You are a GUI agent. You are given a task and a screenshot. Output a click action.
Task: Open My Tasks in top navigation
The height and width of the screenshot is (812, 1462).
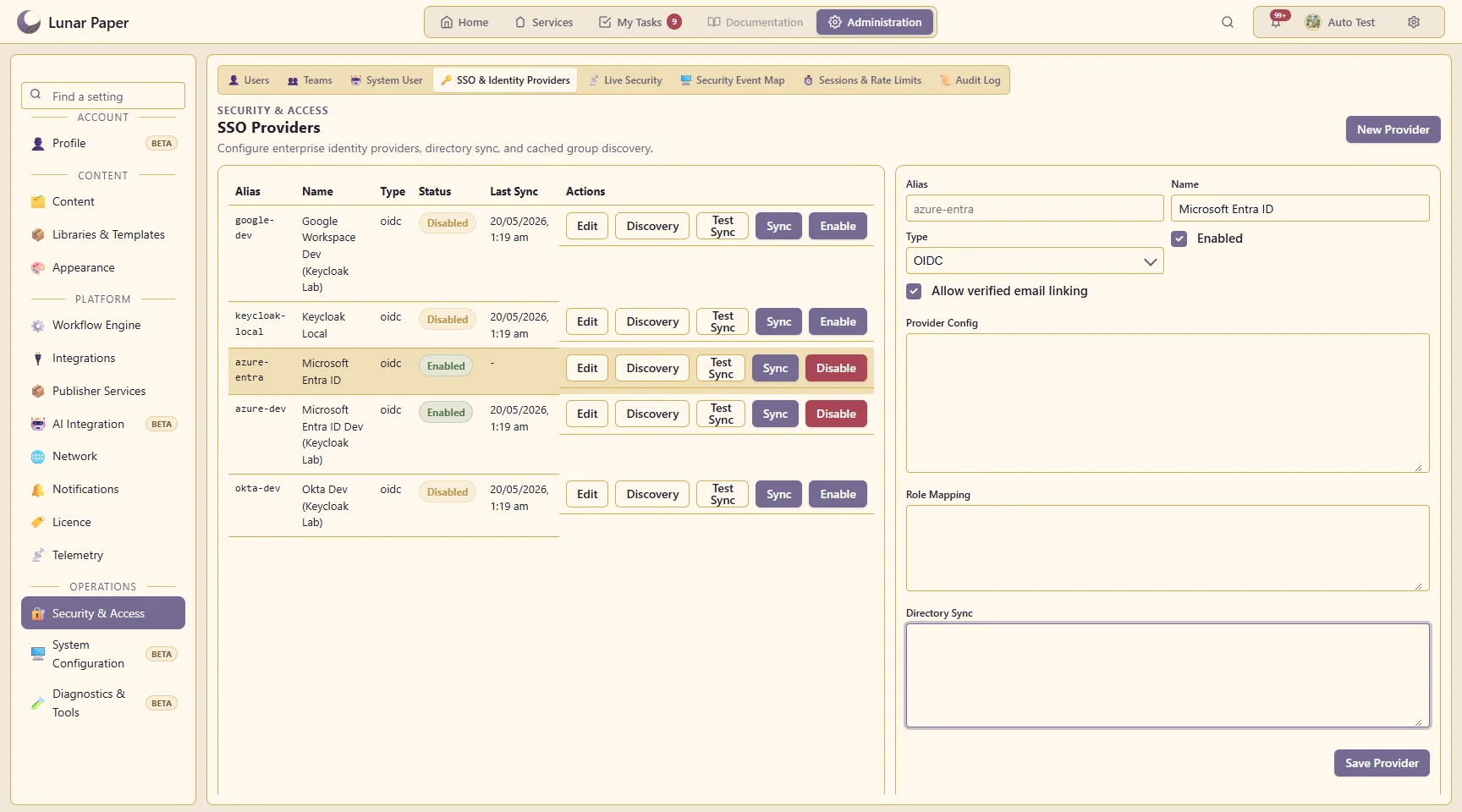click(640, 22)
